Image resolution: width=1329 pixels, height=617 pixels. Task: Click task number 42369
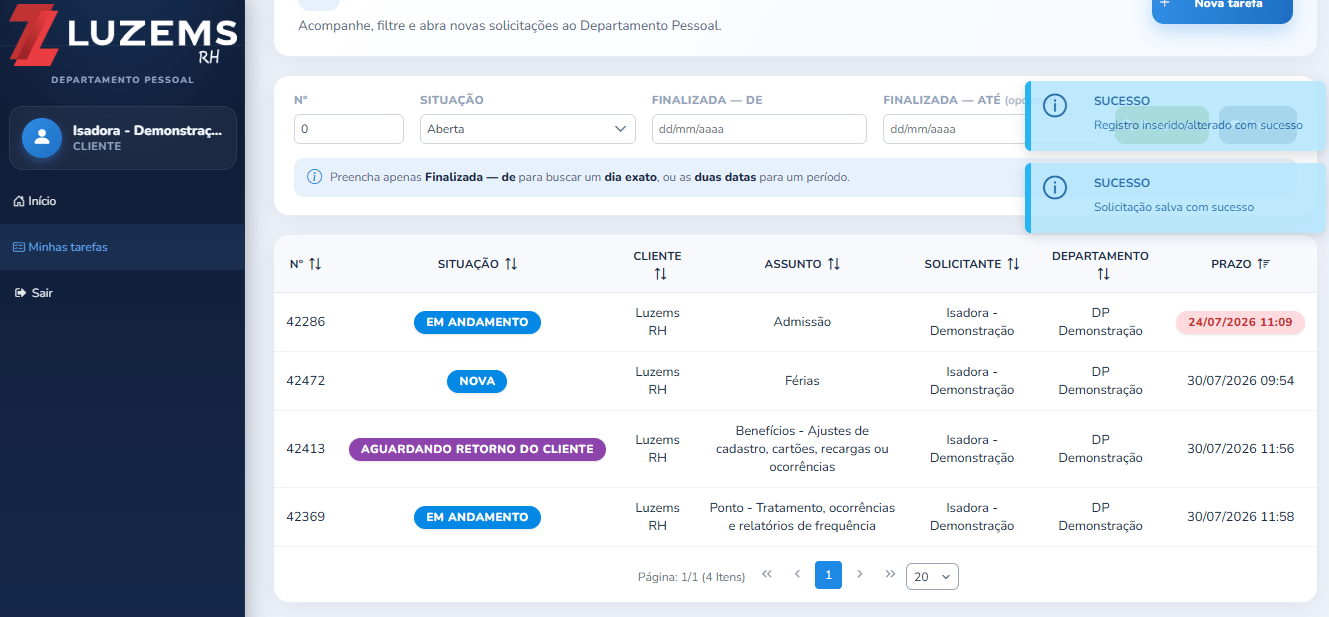[305, 517]
